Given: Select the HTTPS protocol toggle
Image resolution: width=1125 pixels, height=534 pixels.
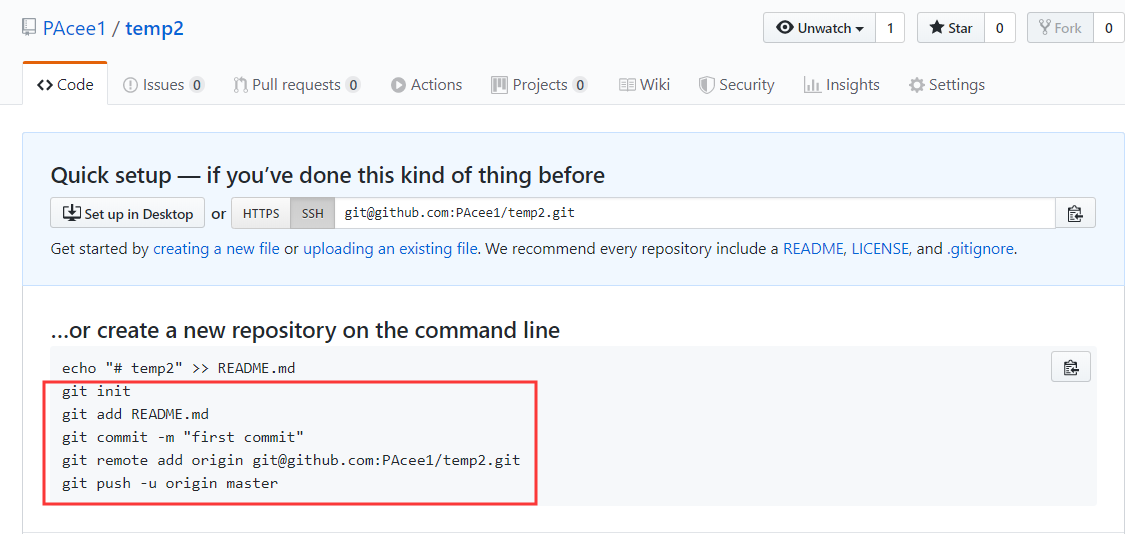Looking at the screenshot, I should [x=261, y=213].
